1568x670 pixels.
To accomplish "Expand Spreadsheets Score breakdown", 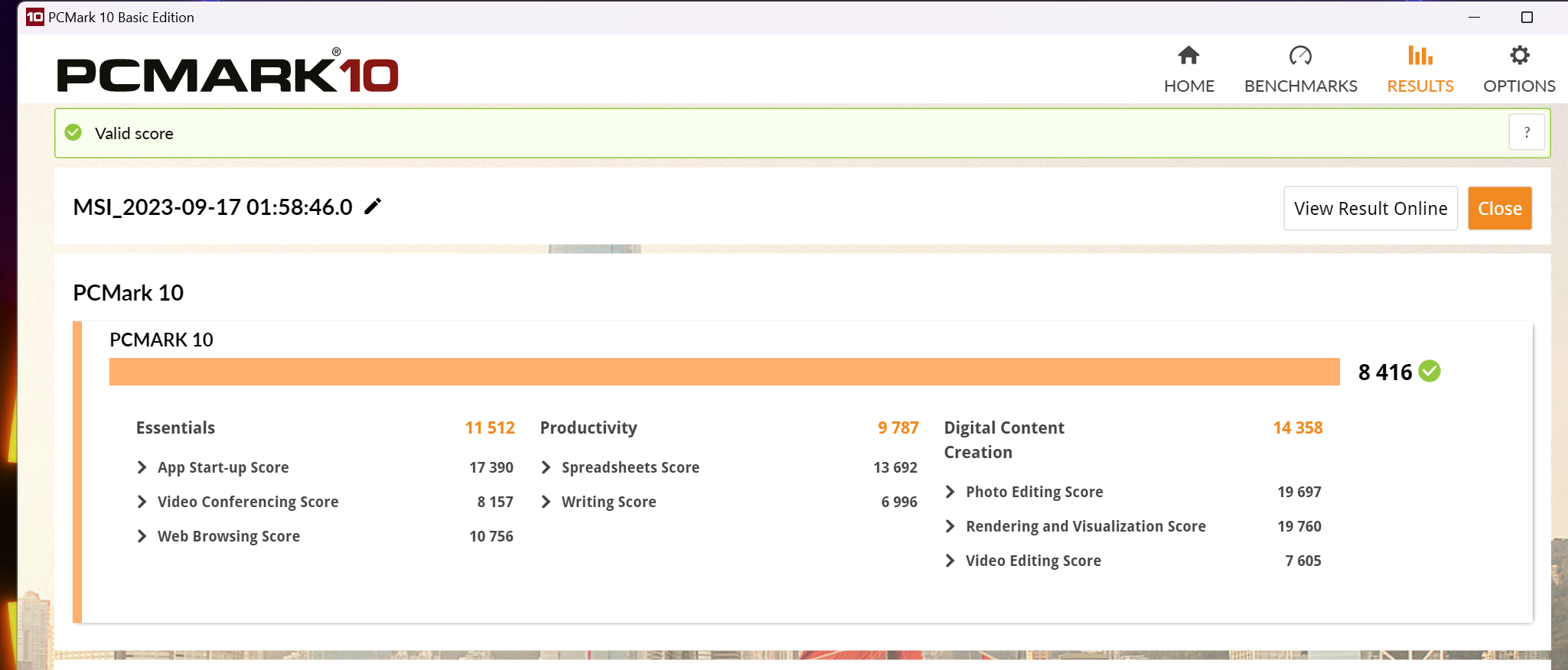I will (546, 467).
